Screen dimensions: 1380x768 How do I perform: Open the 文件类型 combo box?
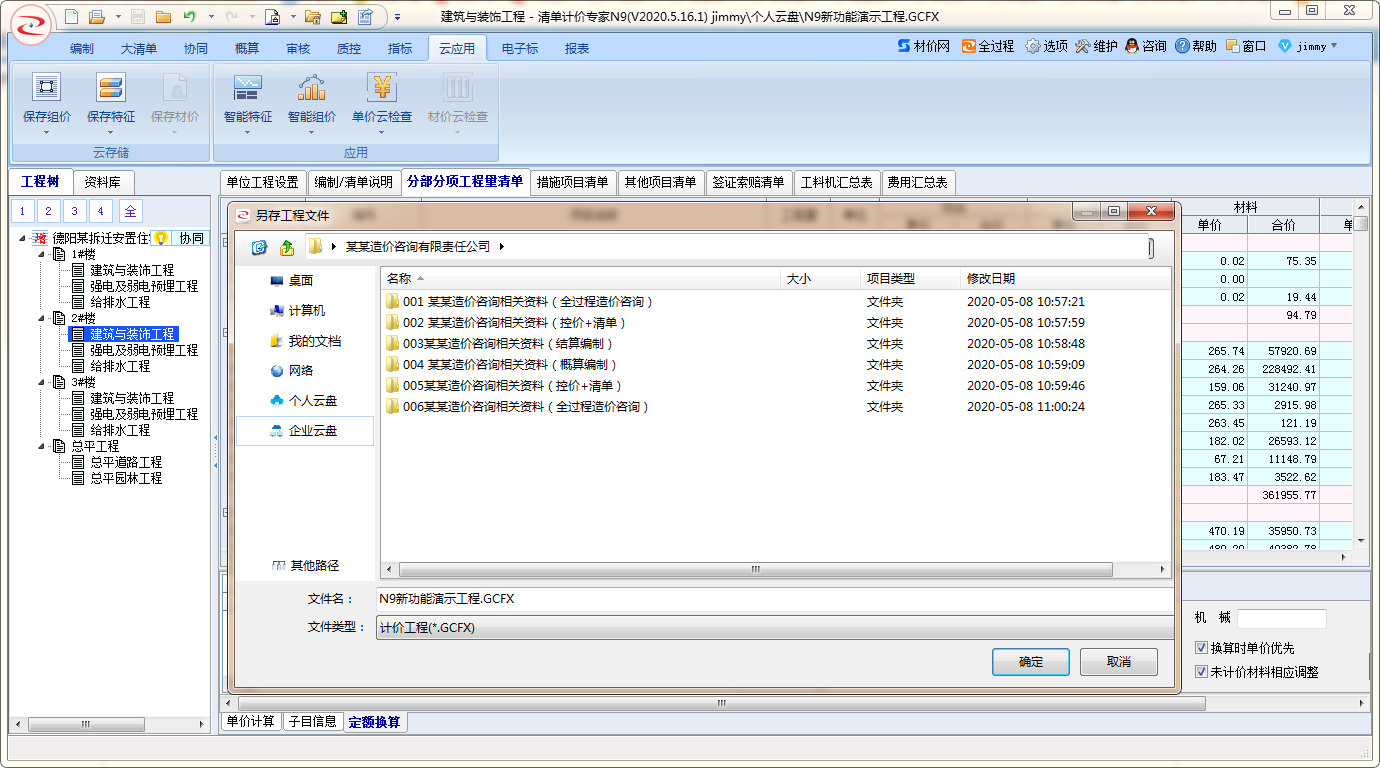coord(773,628)
